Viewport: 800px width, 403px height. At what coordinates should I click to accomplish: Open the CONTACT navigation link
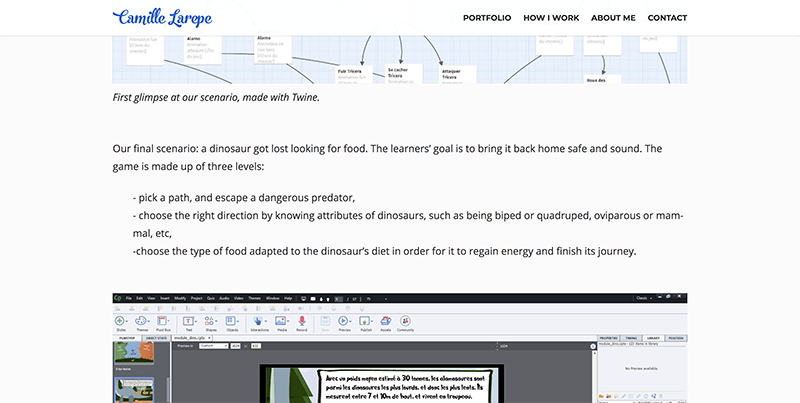coord(667,18)
